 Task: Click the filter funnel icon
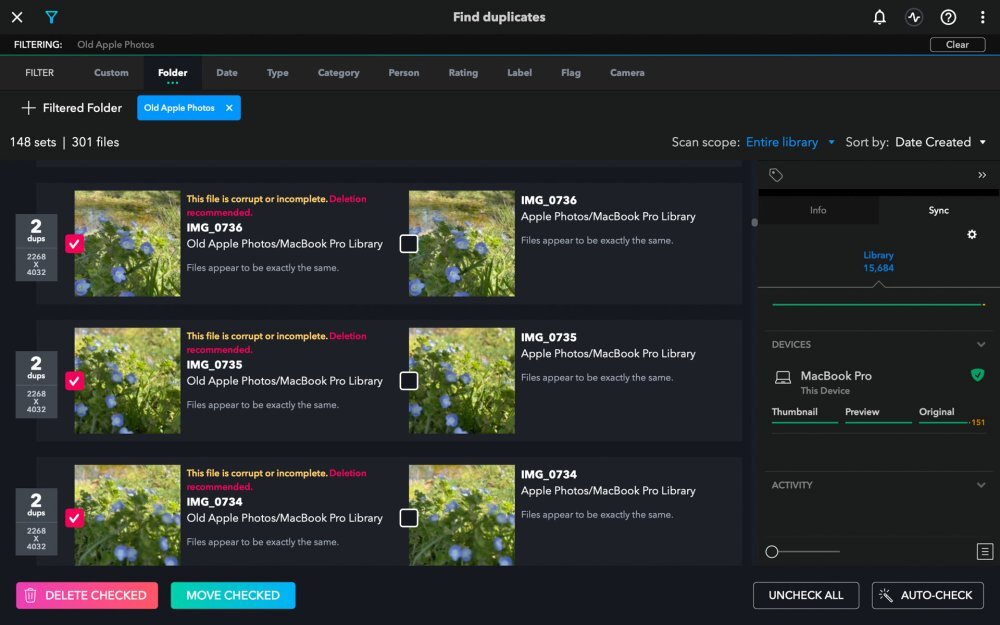pos(51,17)
